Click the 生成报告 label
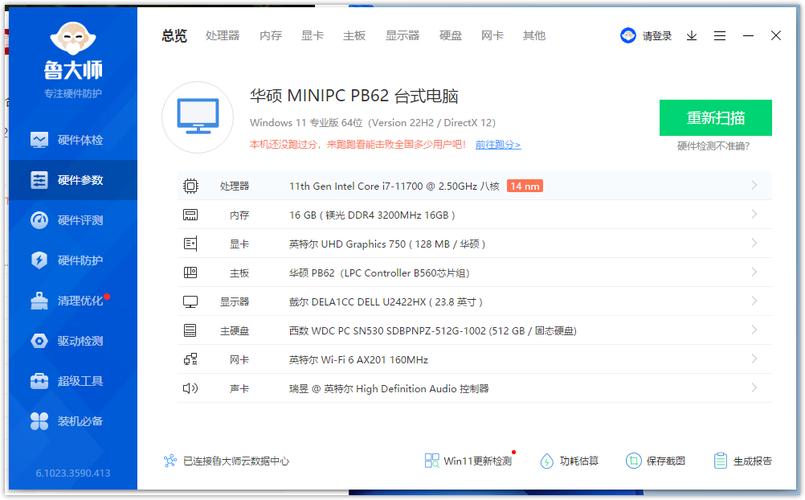 tap(753, 460)
